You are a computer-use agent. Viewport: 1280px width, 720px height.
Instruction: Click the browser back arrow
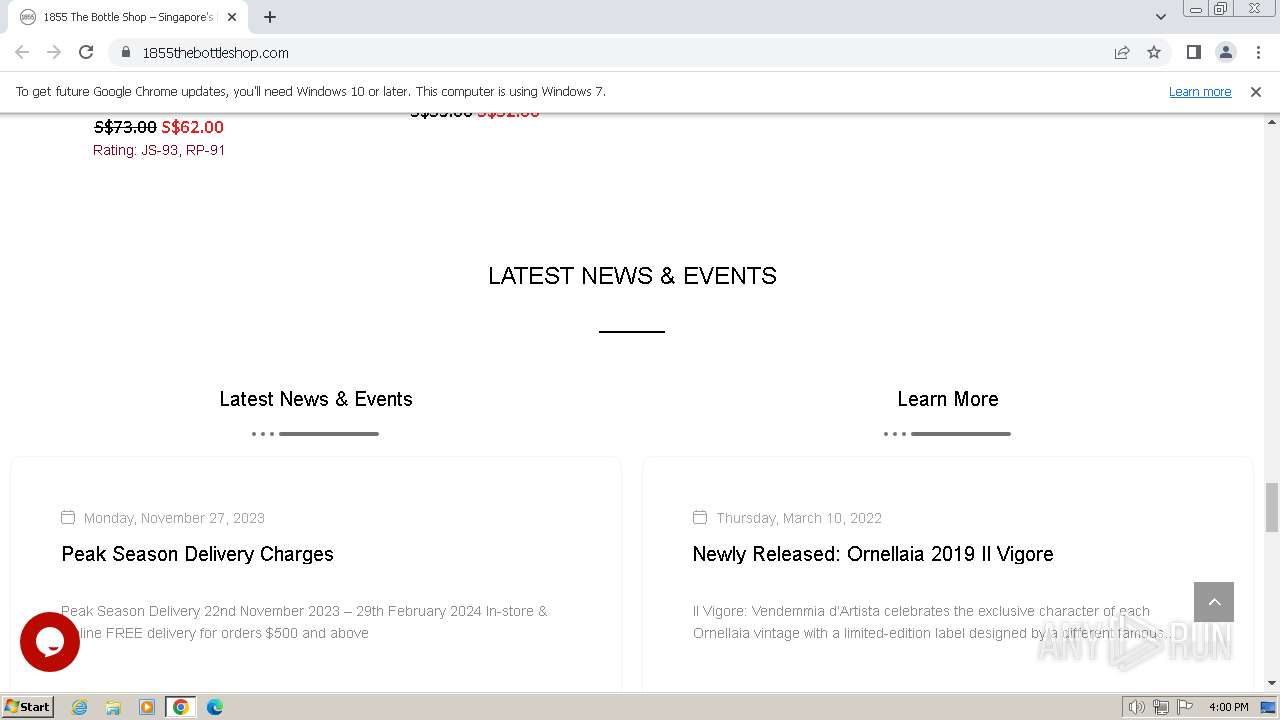pos(22,52)
